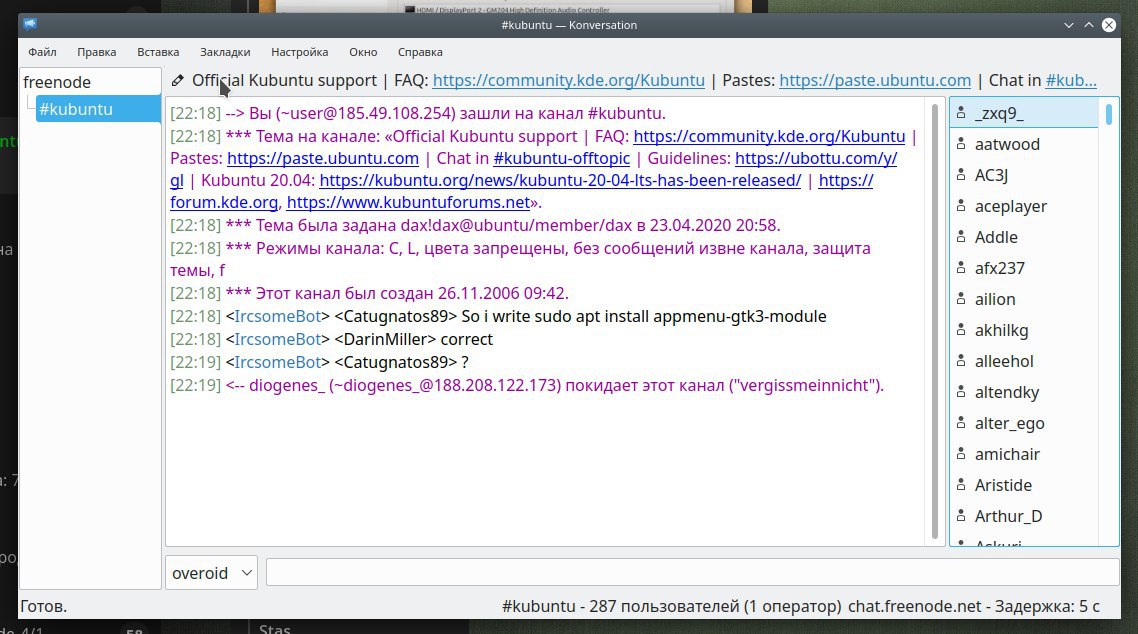Click the Готов status text
The width and height of the screenshot is (1138, 634).
pyautogui.click(x=44, y=606)
